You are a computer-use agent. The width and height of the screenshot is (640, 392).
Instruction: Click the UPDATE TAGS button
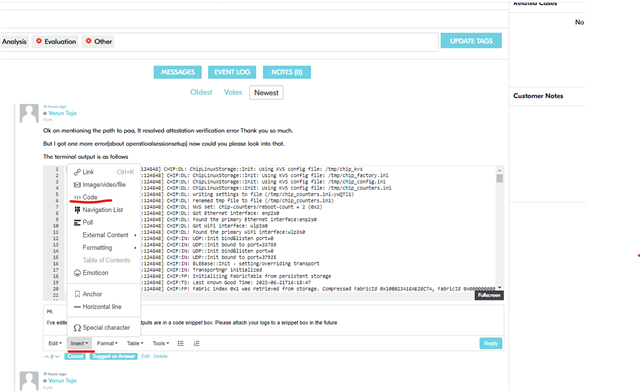471,41
